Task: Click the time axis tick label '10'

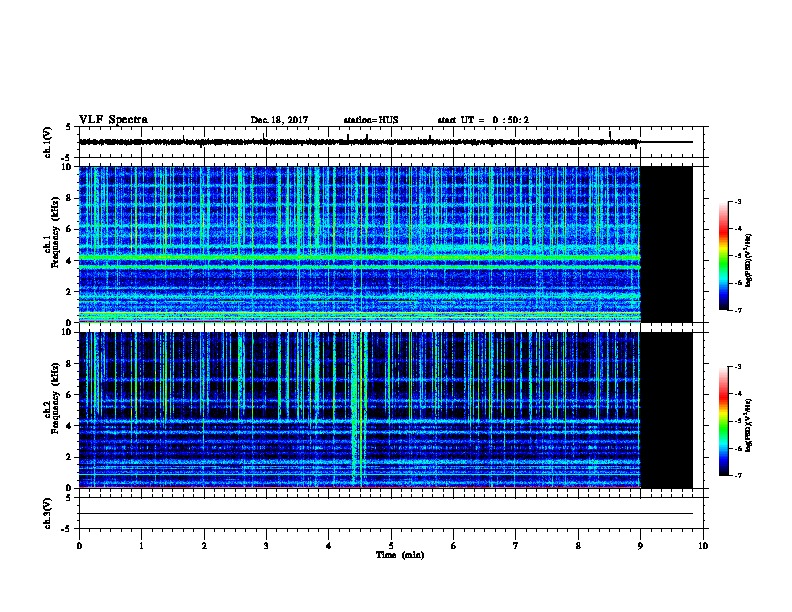Action: 703,546
